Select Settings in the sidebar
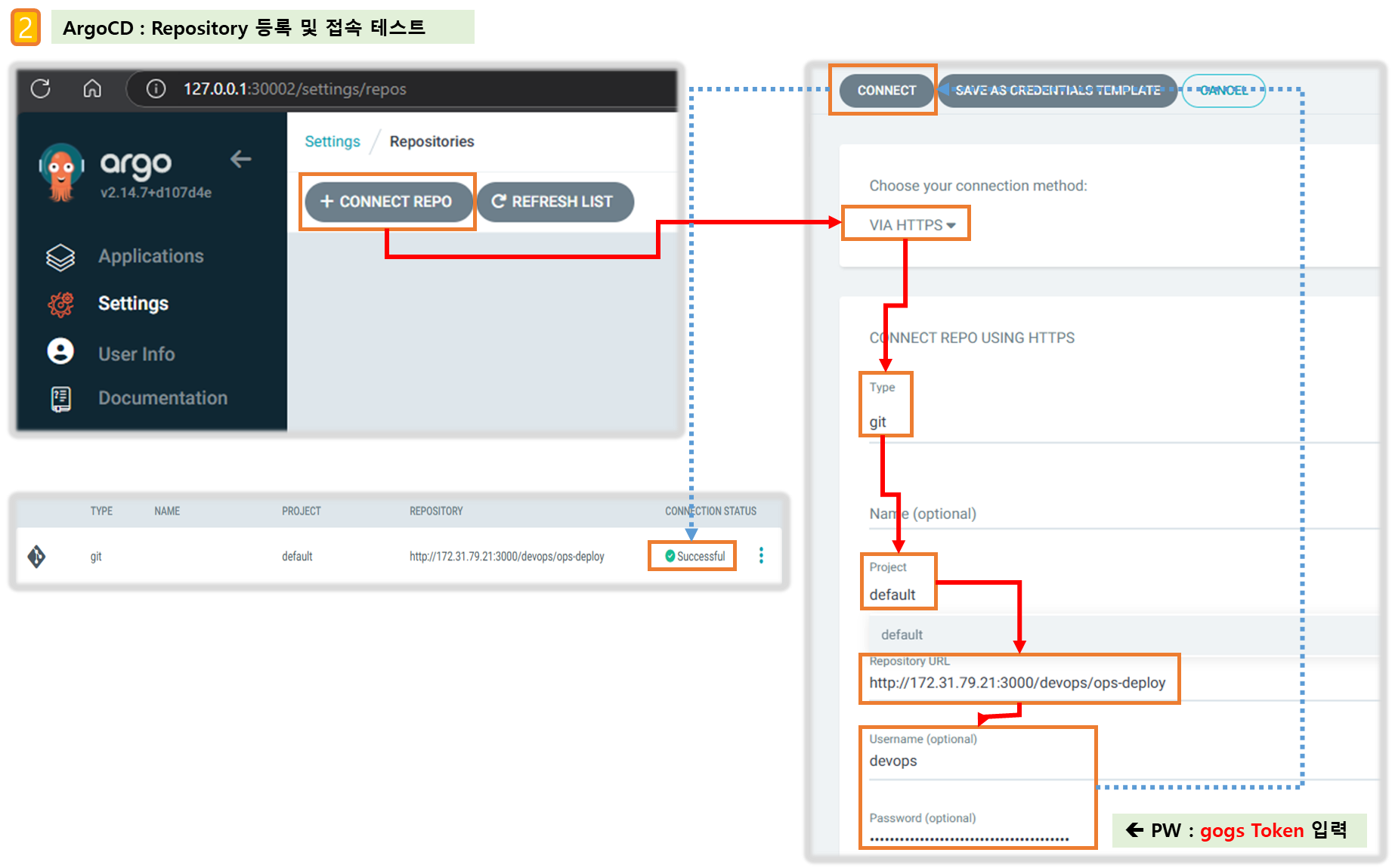Viewport: 1392px width, 868px height. pos(133,304)
